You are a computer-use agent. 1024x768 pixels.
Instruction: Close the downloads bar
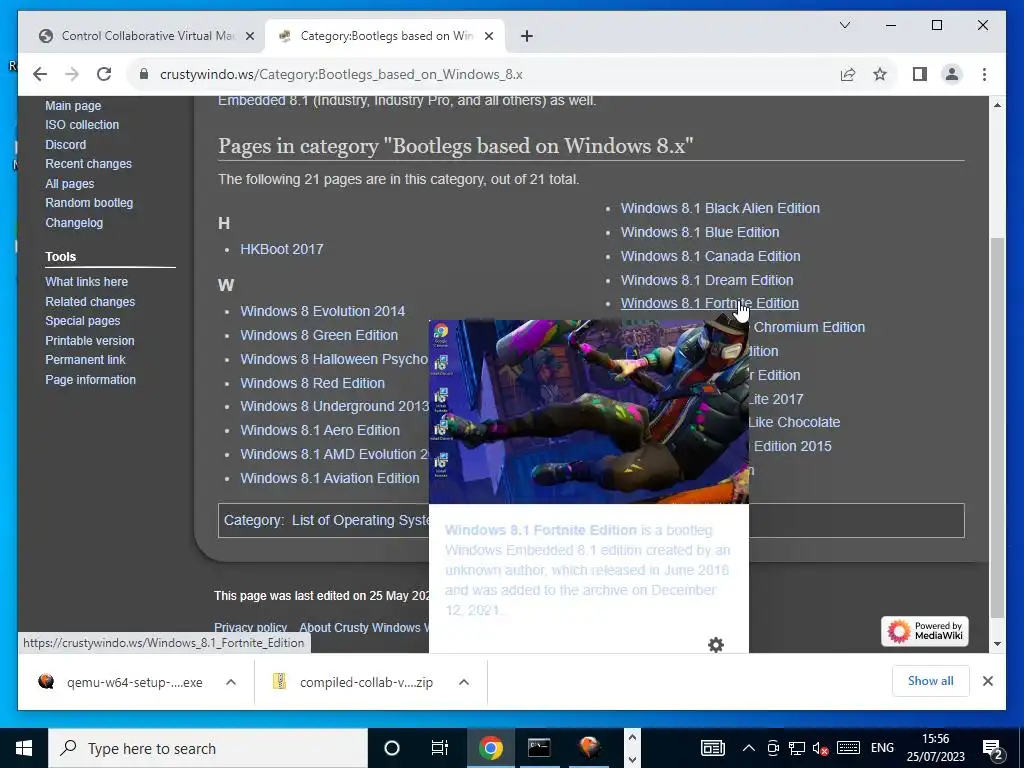[x=987, y=681]
